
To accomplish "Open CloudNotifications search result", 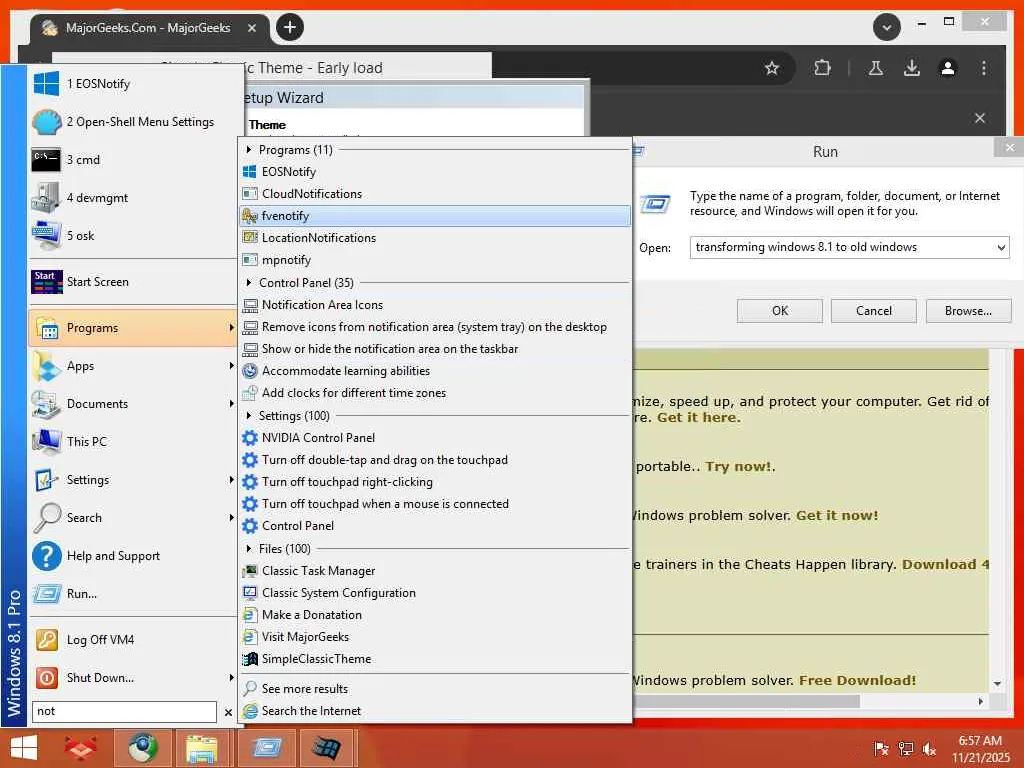I will pos(435,193).
